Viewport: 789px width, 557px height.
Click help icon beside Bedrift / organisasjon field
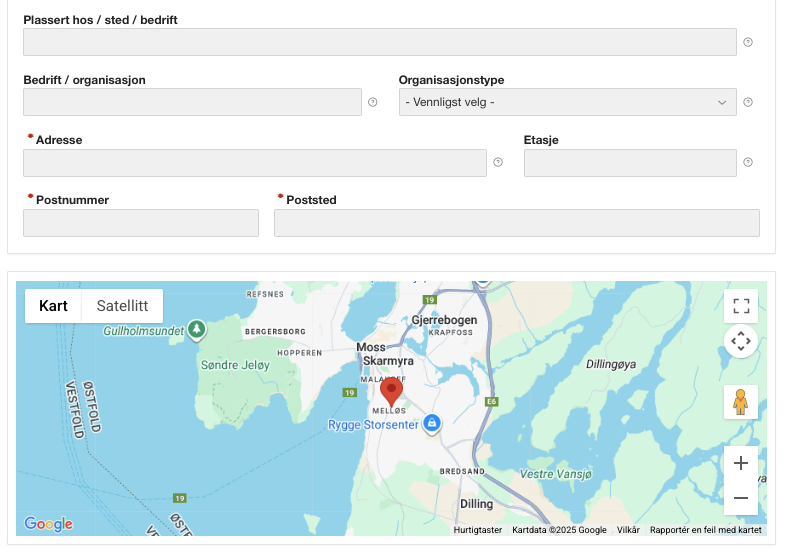click(373, 102)
